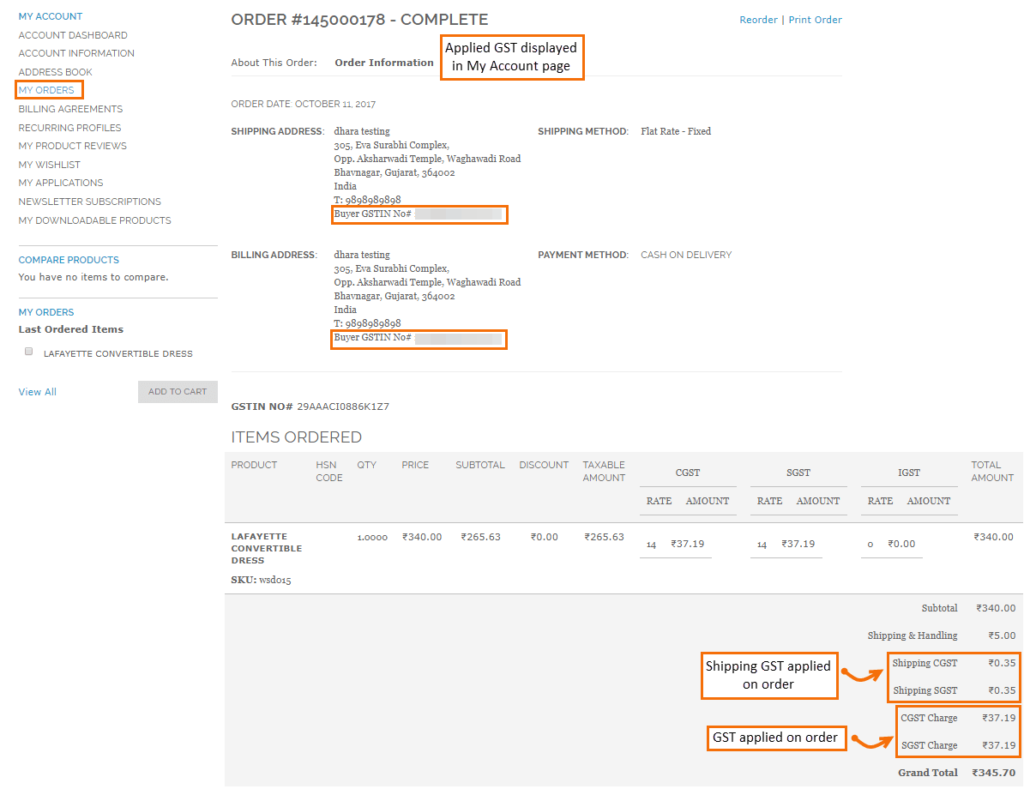Screen dimensions: 1024x789
Task: Go to Account Dashboard
Action: pos(72,34)
